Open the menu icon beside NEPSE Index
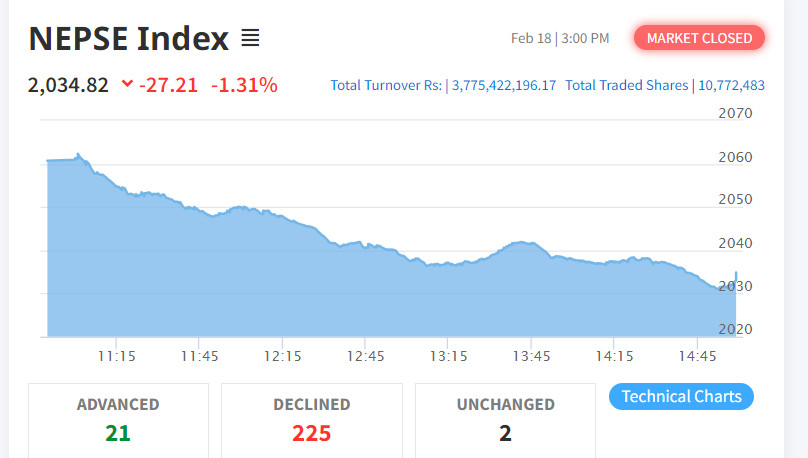This screenshot has height=458, width=808. [x=250, y=39]
